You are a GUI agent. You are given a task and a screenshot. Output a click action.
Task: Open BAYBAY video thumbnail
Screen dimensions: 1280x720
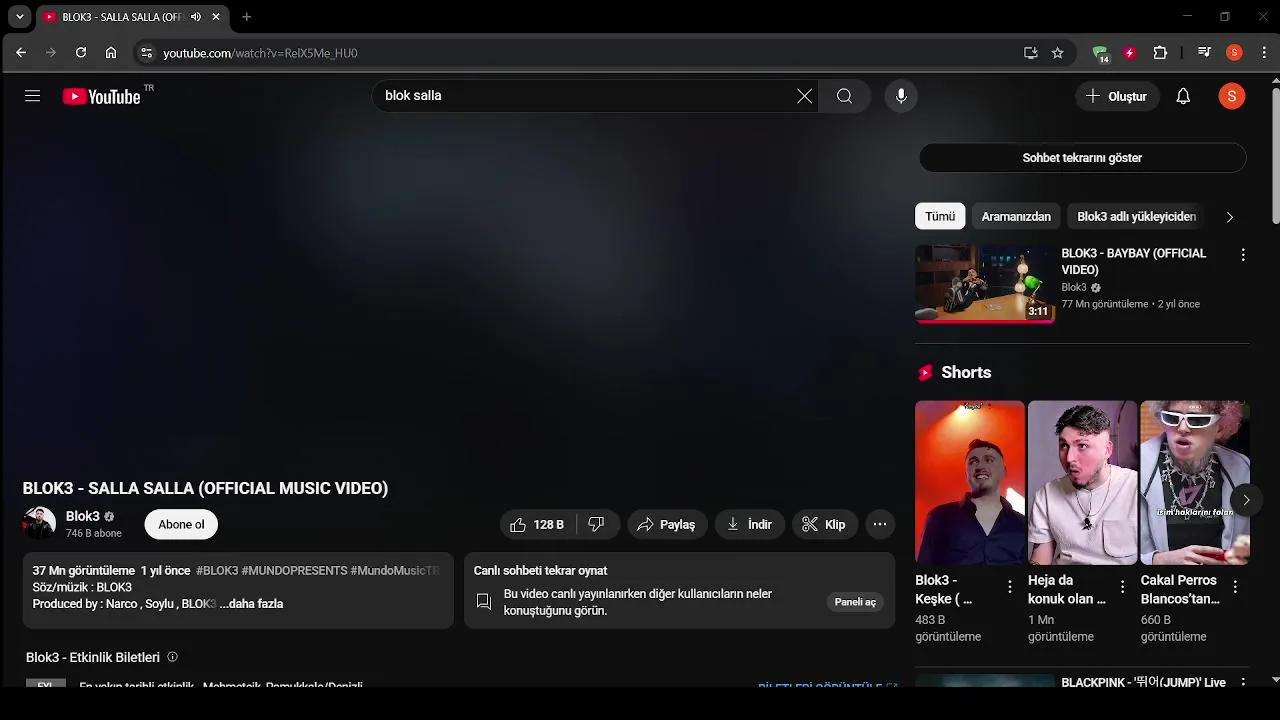pyautogui.click(x=984, y=284)
